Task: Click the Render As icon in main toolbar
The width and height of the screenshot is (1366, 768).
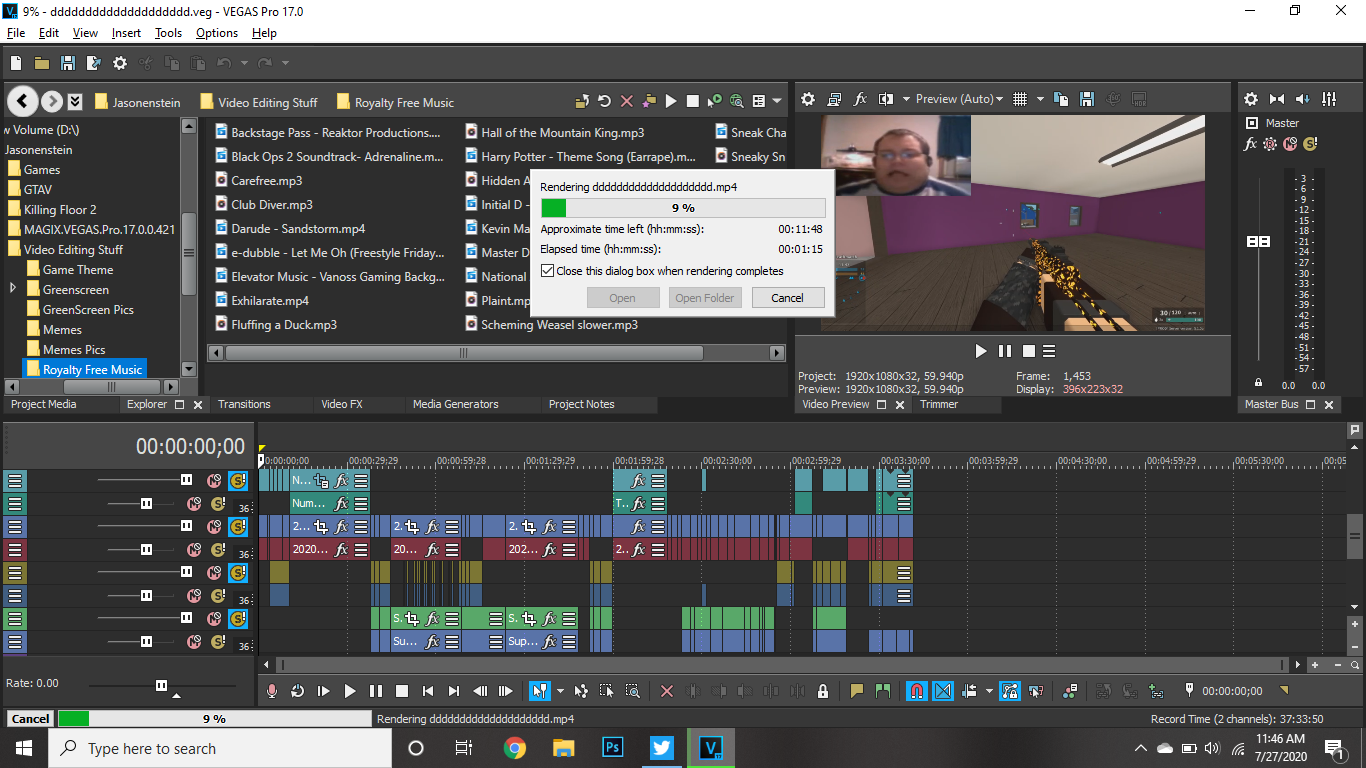Action: pos(94,63)
